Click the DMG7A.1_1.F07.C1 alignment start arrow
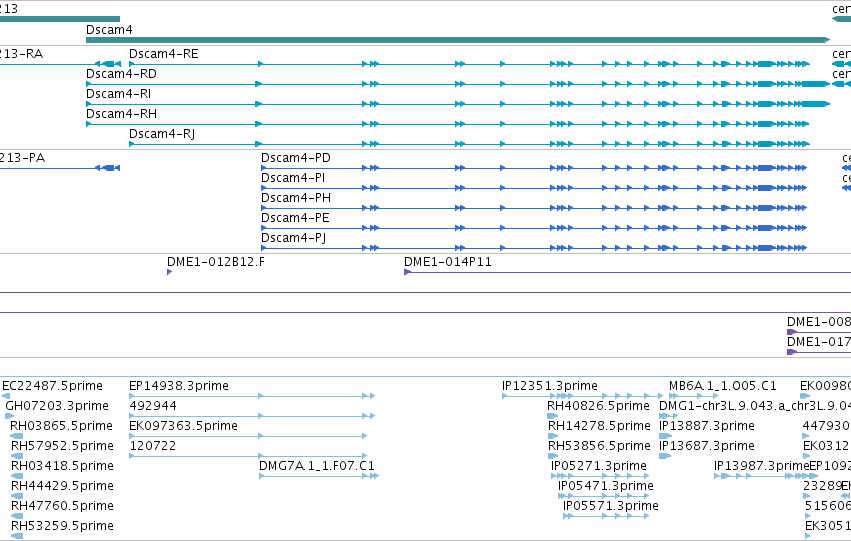The image size is (851, 541). tap(262, 476)
